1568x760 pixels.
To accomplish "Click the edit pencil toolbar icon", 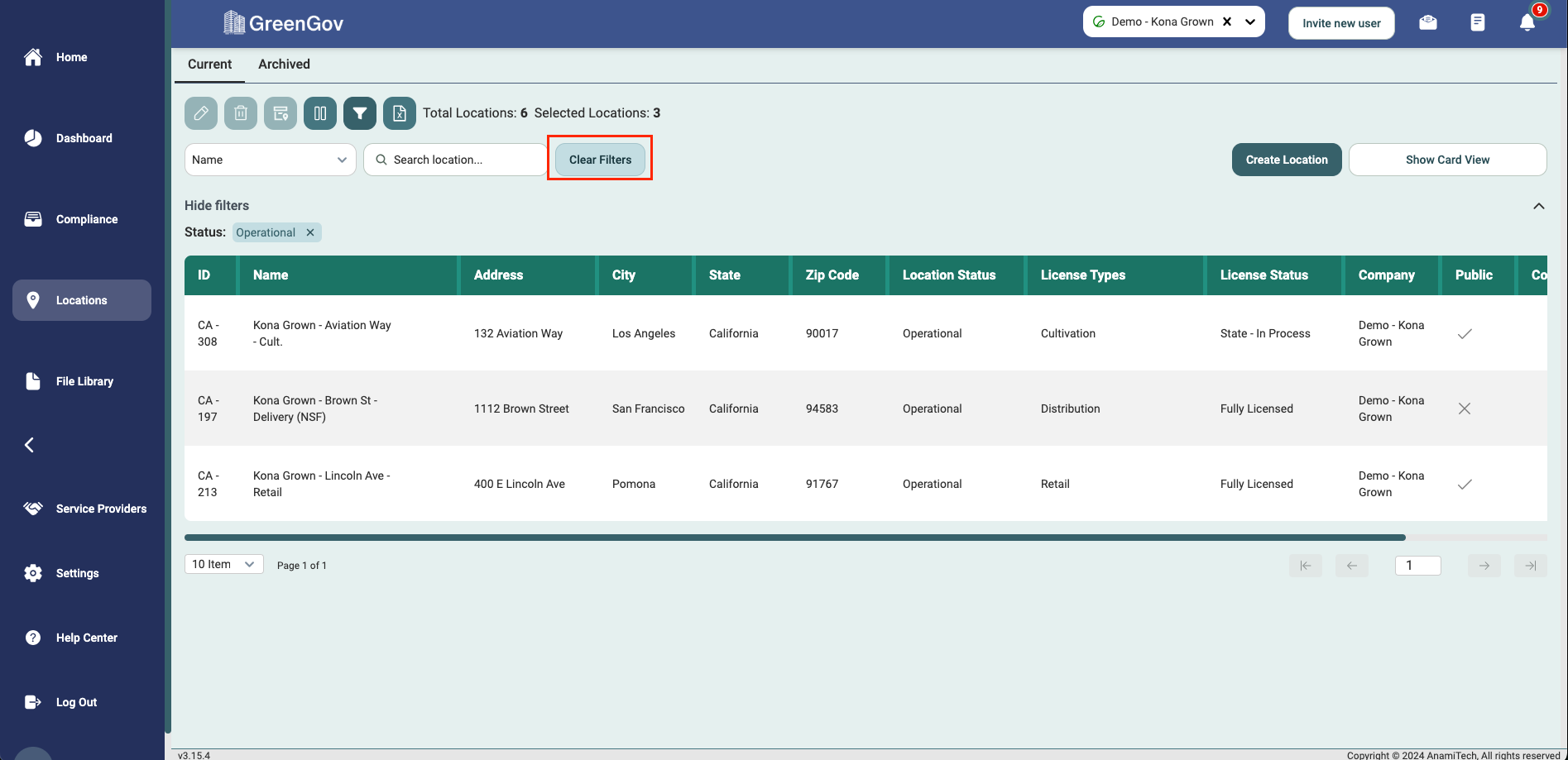I will click(x=201, y=113).
